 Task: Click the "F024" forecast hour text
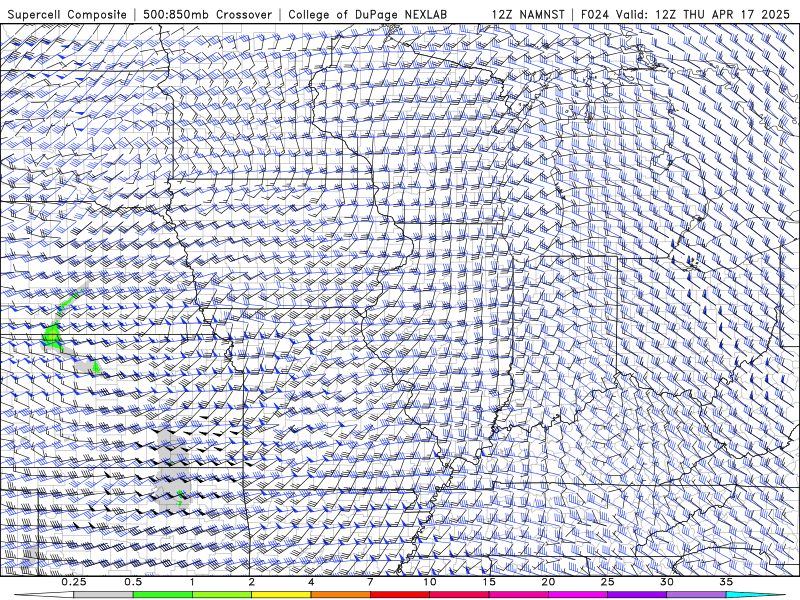click(596, 15)
